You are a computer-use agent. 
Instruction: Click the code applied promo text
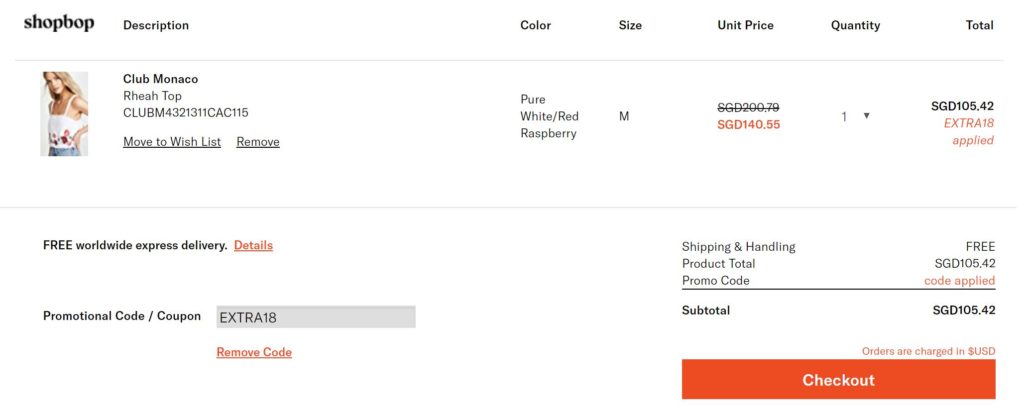point(959,281)
